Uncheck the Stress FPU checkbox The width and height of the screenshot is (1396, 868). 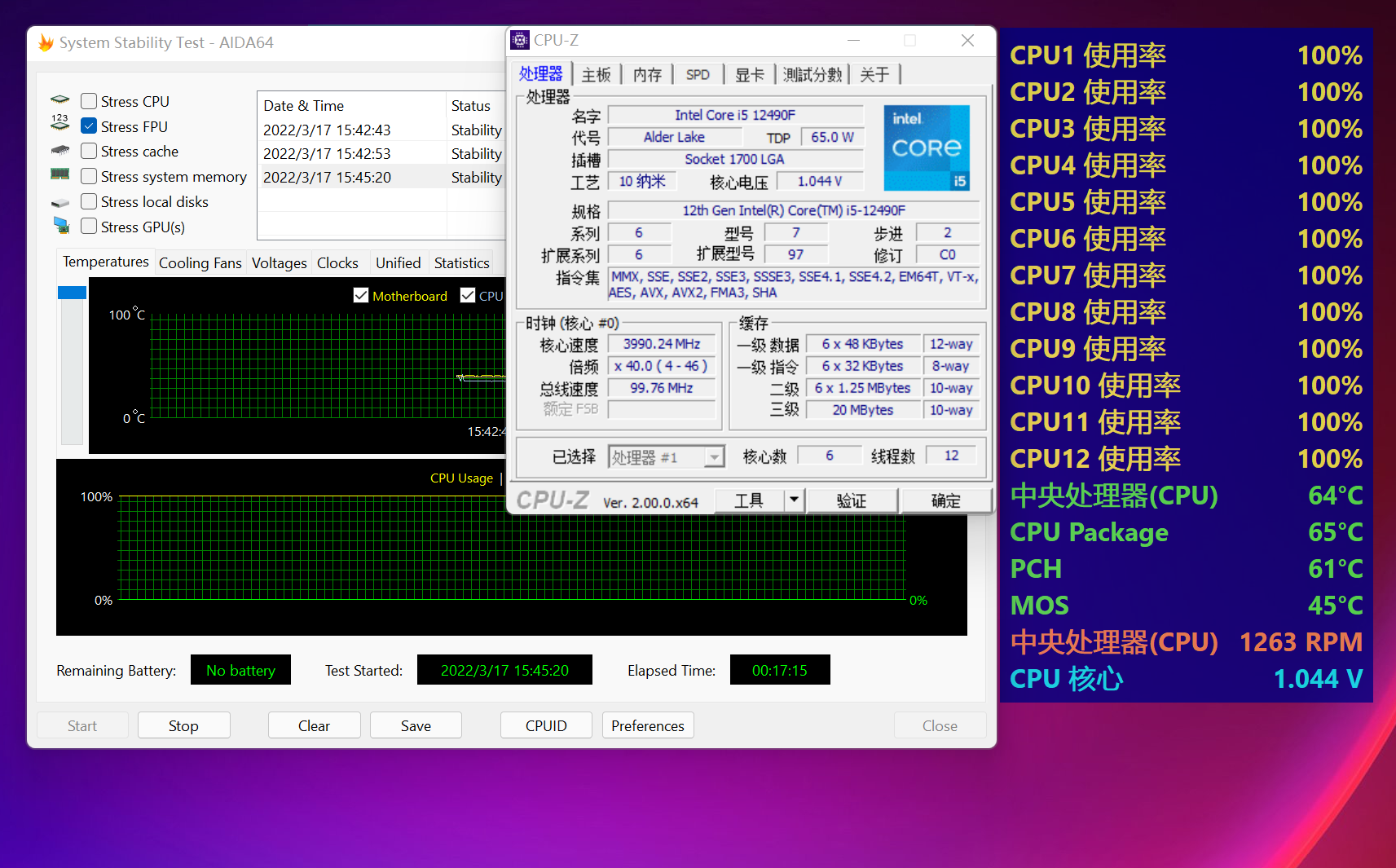coord(89,126)
